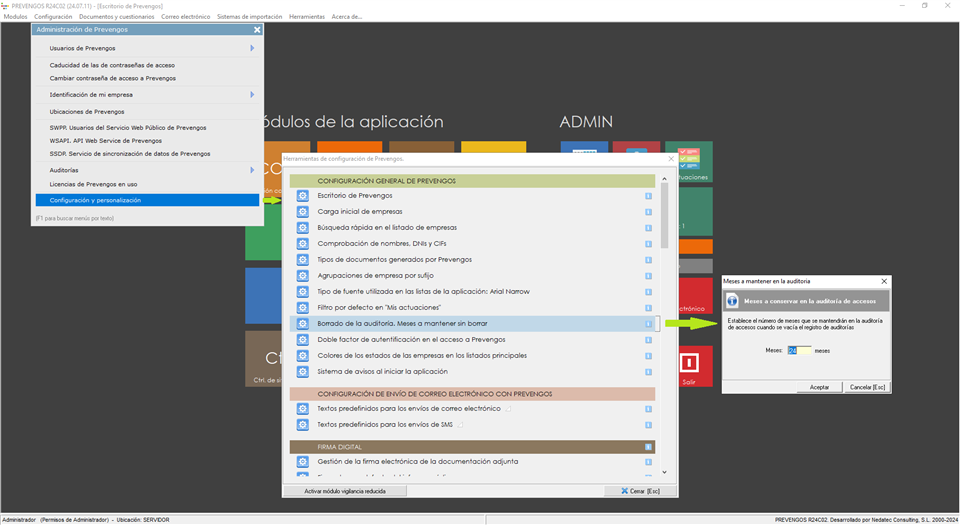Expand the Auditorías submenu arrow
Image resolution: width=960 pixels, height=525 pixels.
tap(252, 170)
